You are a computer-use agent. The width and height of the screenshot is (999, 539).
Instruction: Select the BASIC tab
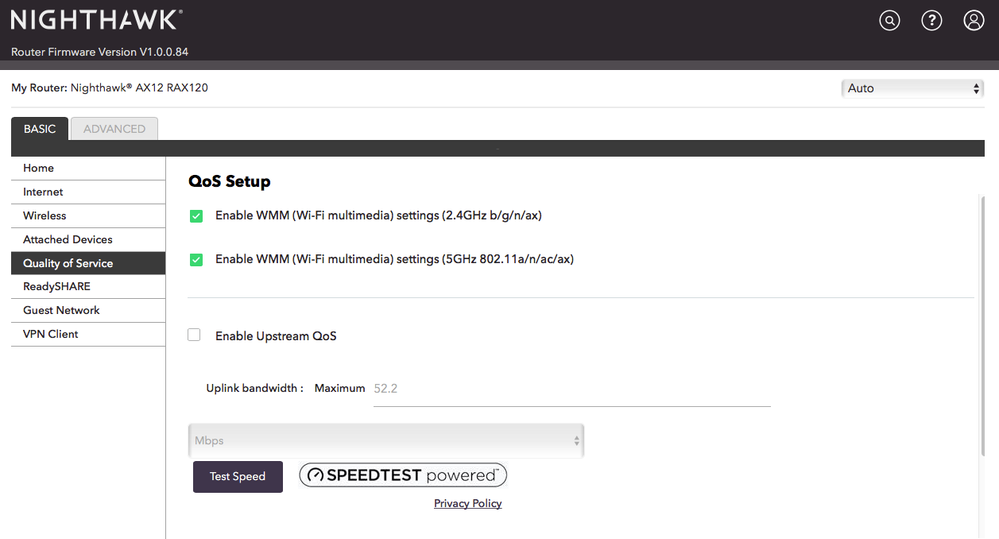pyautogui.click(x=40, y=129)
